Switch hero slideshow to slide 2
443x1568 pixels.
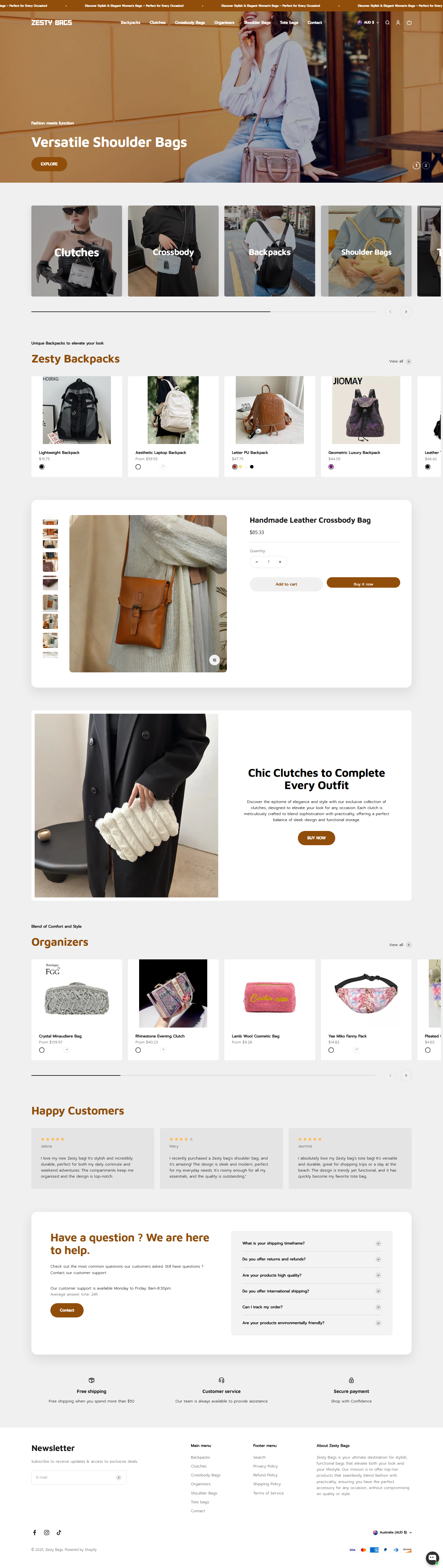[x=425, y=166]
